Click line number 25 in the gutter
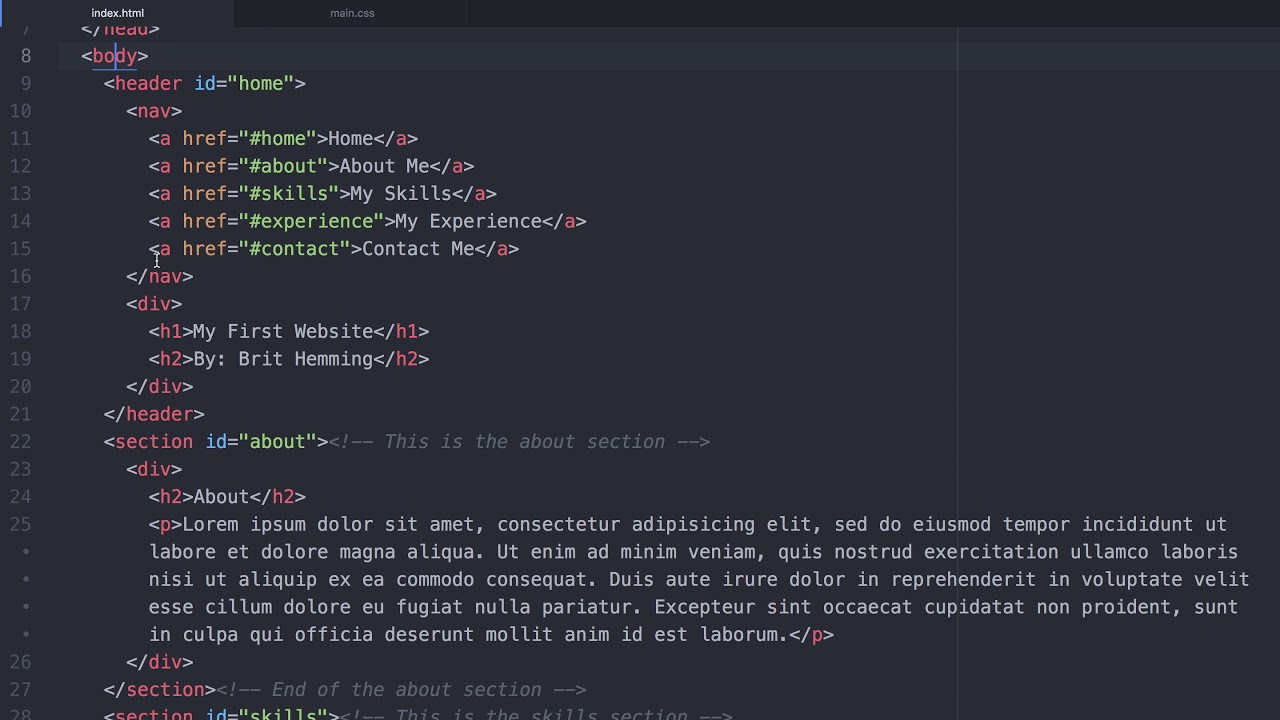This screenshot has width=1280, height=720. [x=21, y=525]
